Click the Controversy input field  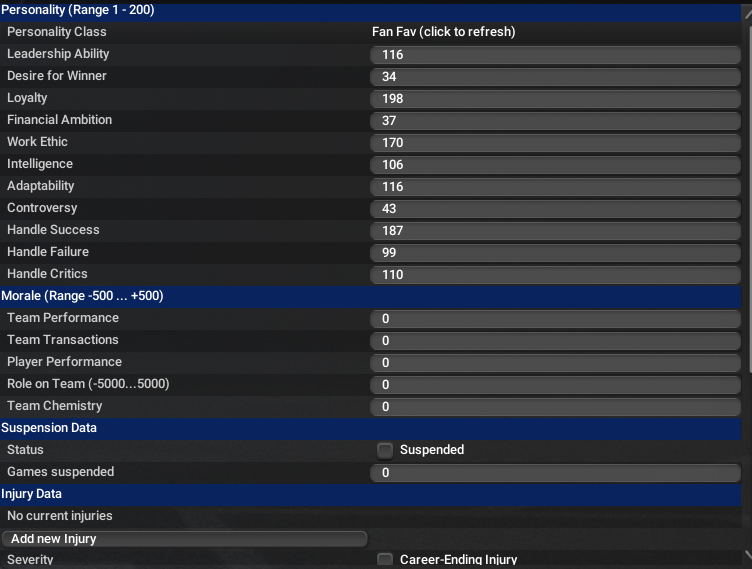[555, 209]
